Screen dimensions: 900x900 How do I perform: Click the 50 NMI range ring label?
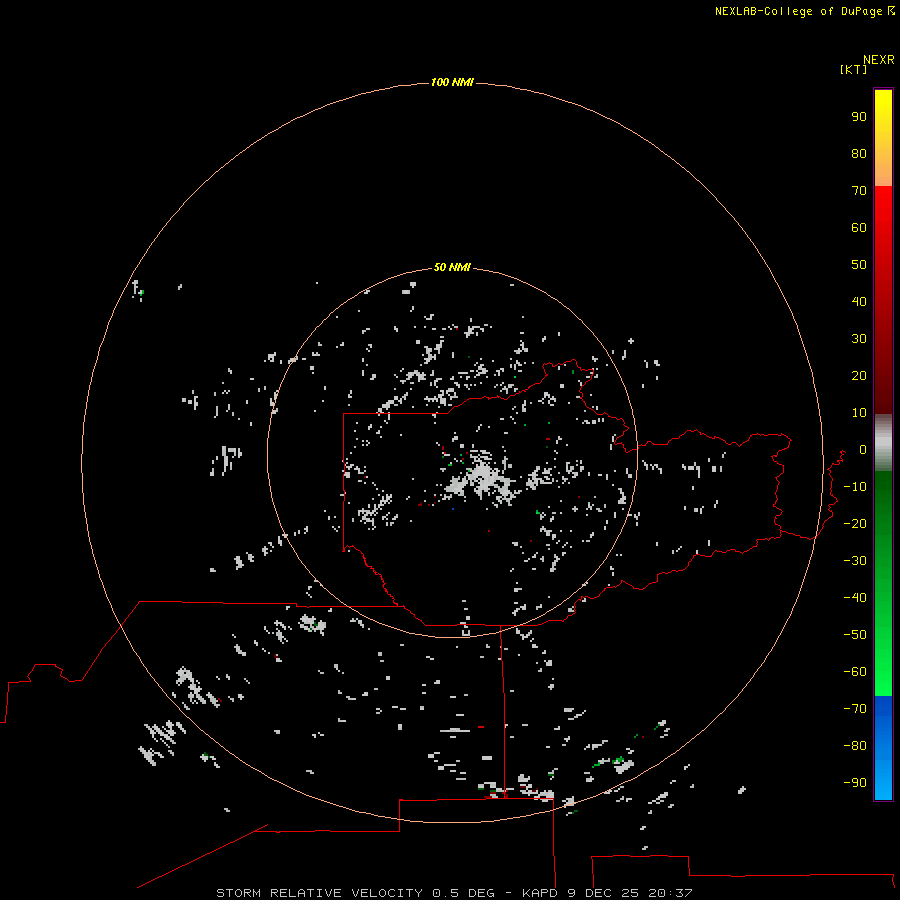point(452,267)
